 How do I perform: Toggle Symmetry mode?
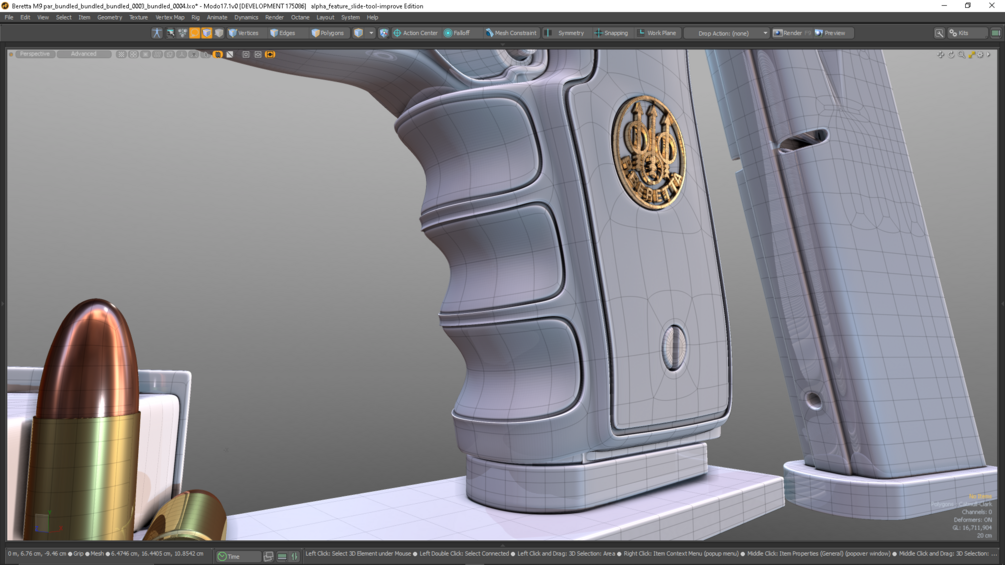[x=565, y=33]
